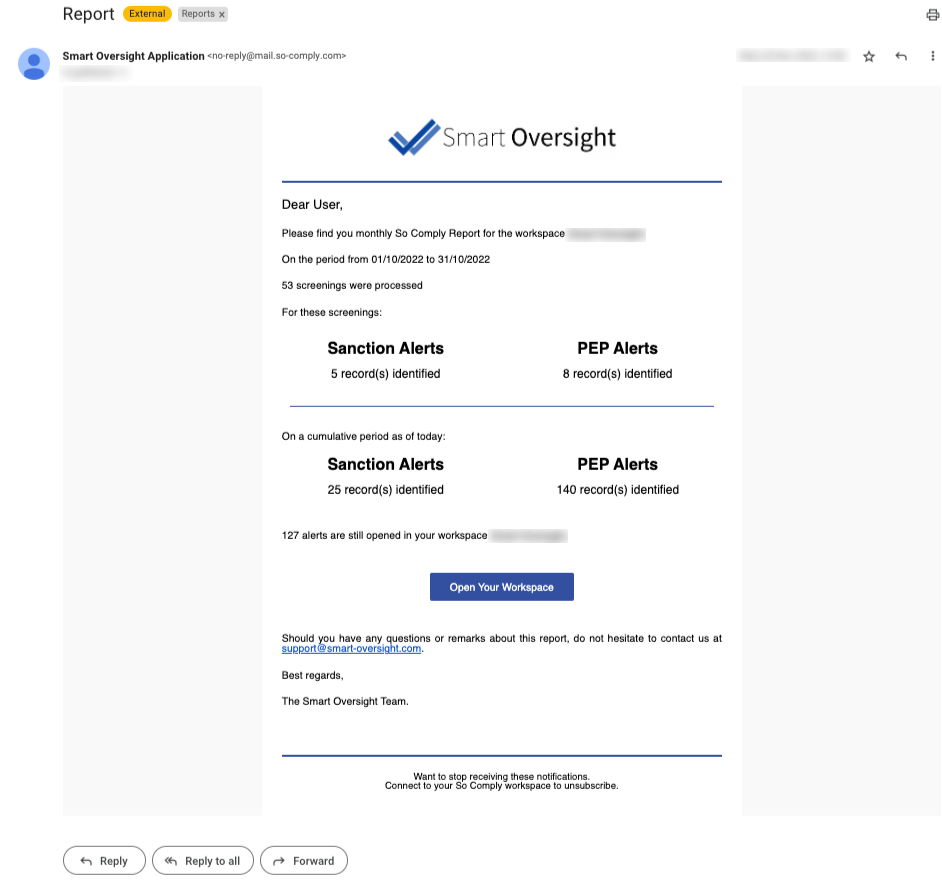942x880 pixels.
Task: Click the '5 record(s) identified' text
Action: point(386,374)
